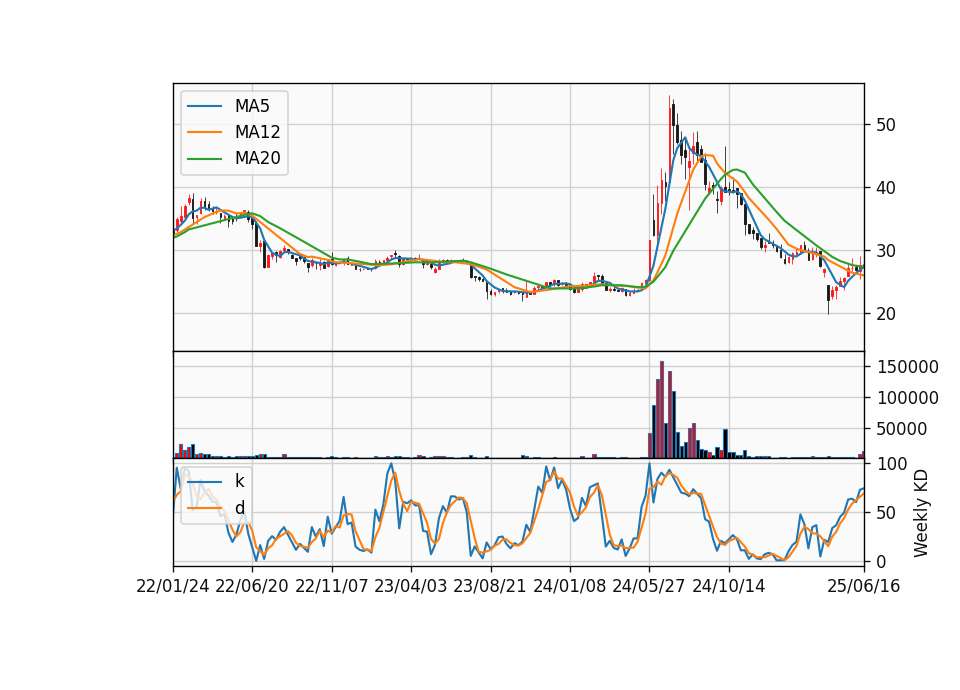Screen dimensions: 960x690
Task: Click the 22/06/20 date axis label
Action: pyautogui.click(x=252, y=587)
